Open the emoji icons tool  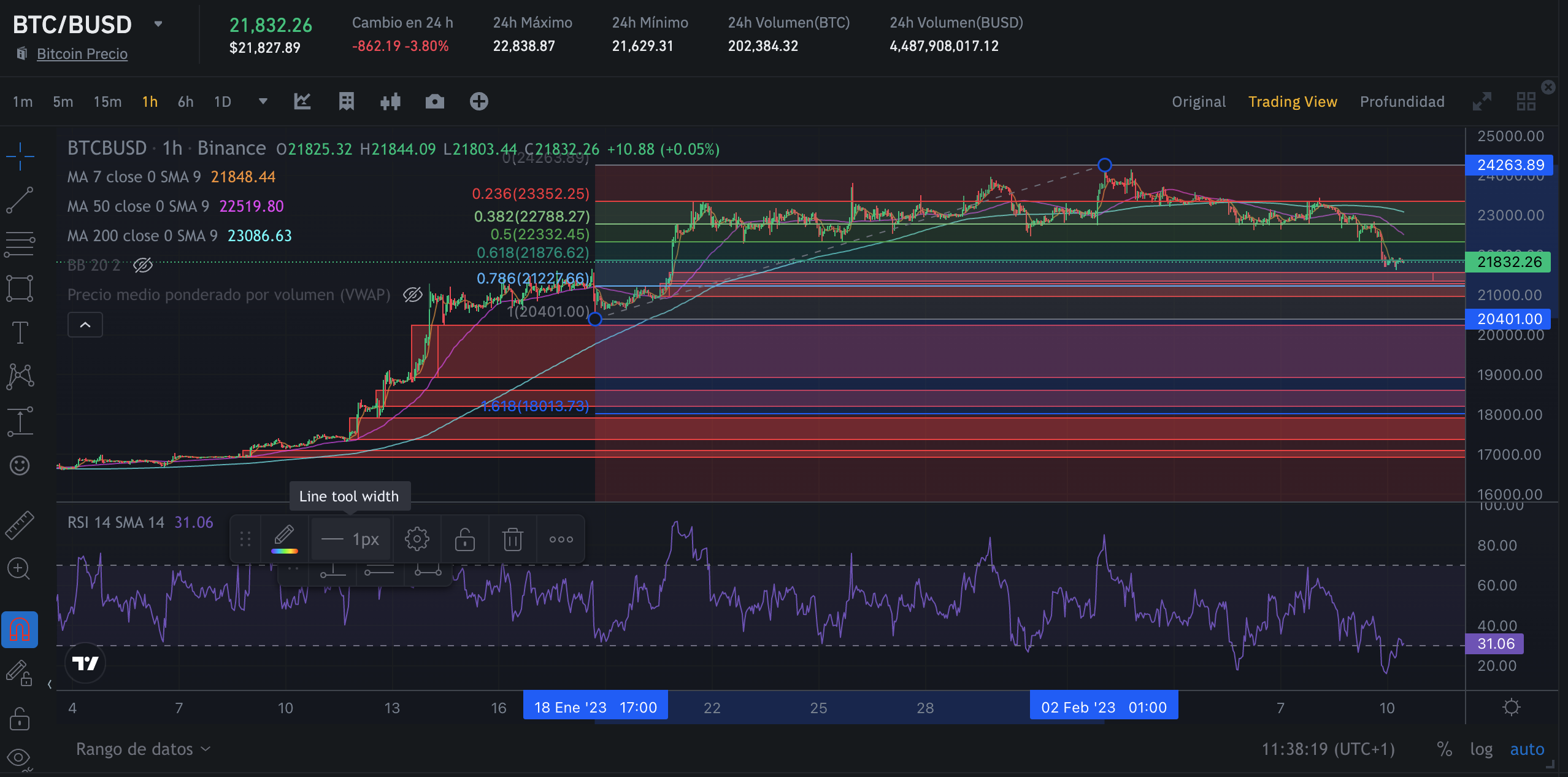[20, 465]
